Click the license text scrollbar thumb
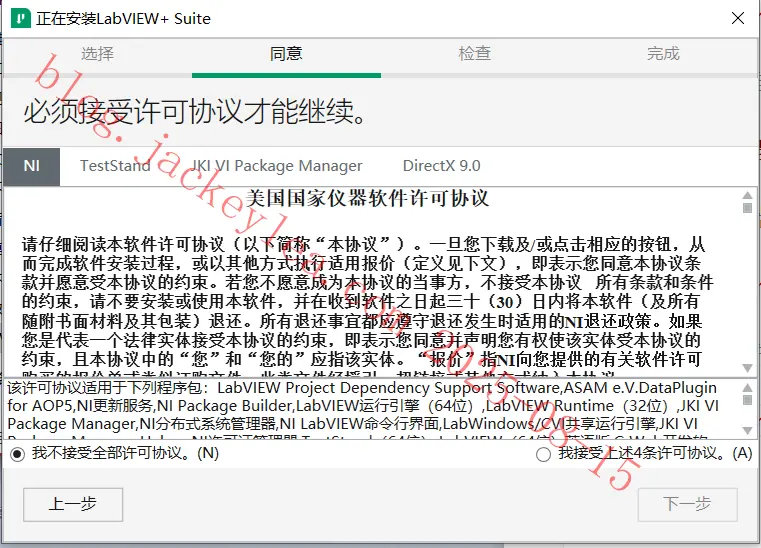 tap(747, 208)
